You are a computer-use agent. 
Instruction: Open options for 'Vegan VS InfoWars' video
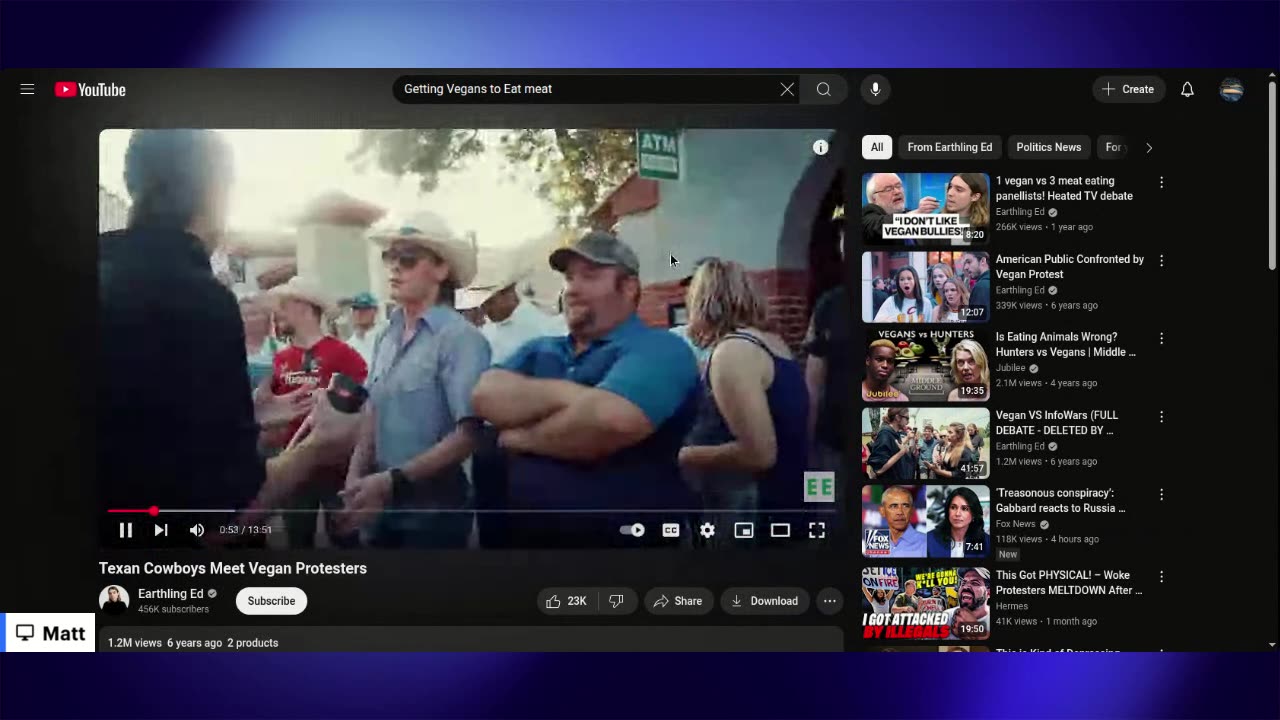click(1161, 416)
